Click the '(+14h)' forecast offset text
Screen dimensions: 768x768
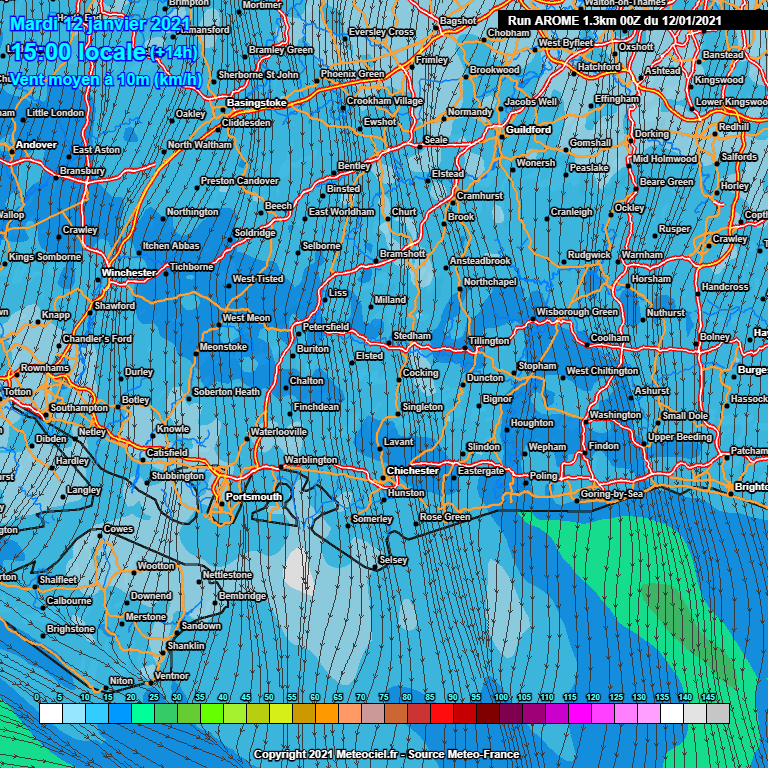[174, 52]
